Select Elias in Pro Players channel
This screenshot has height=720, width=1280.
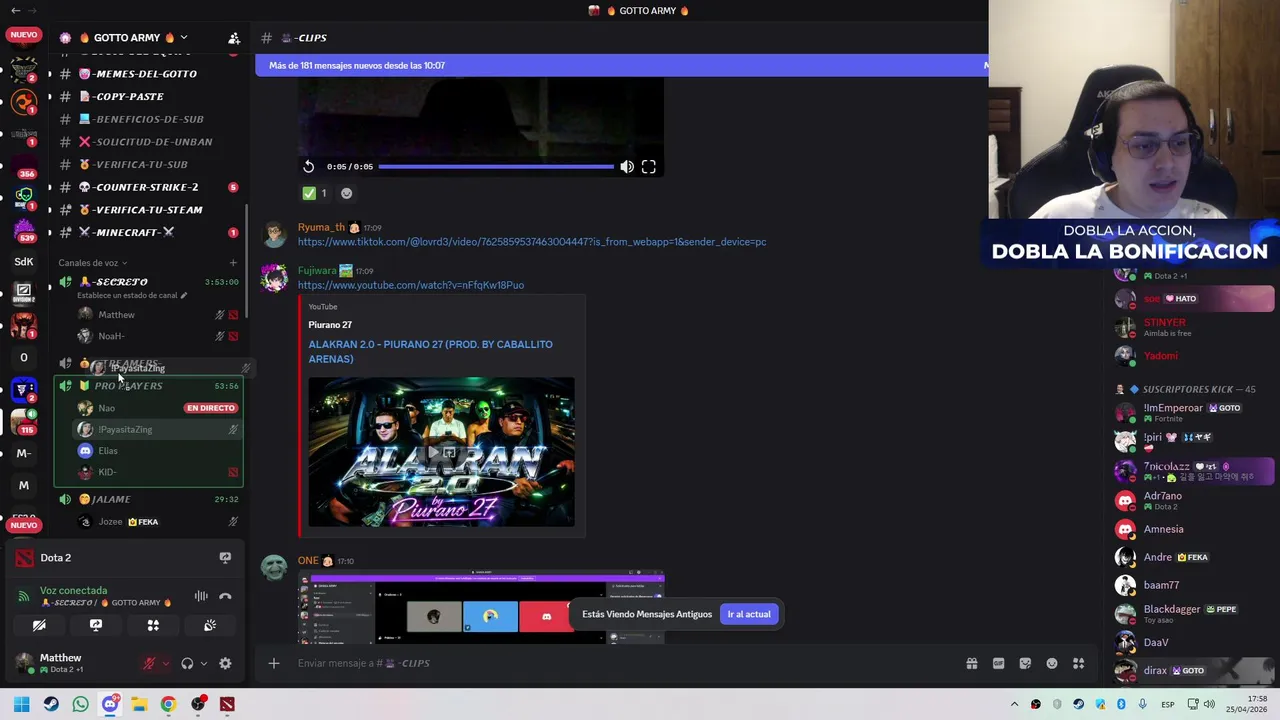pyautogui.click(x=107, y=451)
